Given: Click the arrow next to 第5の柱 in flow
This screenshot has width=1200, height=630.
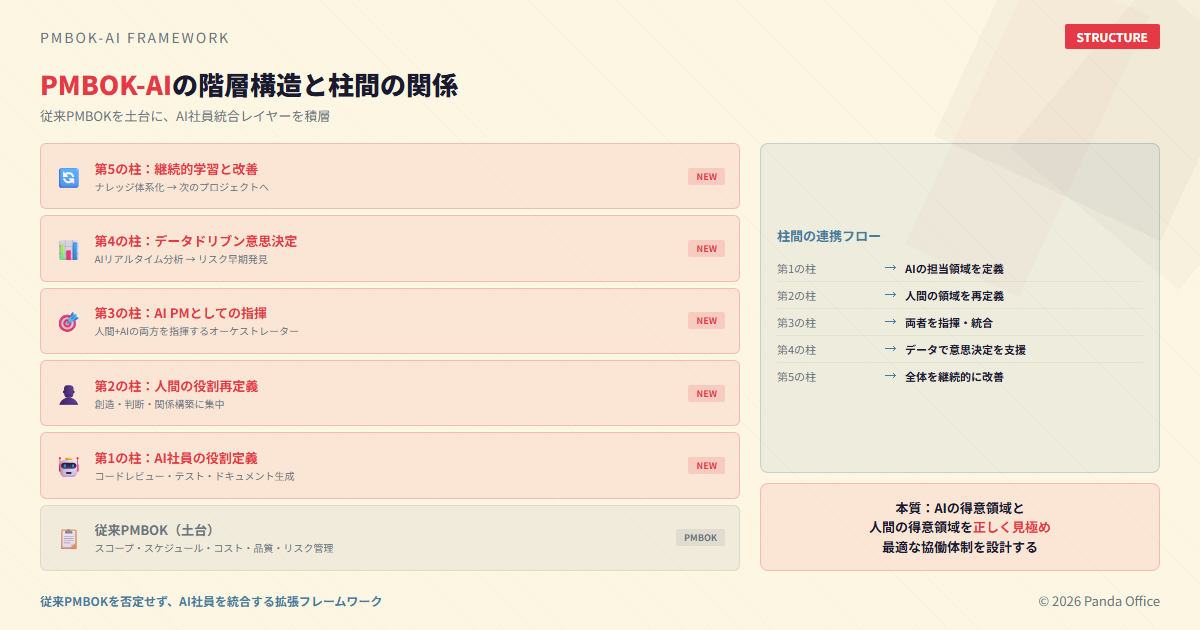Looking at the screenshot, I should pos(890,376).
